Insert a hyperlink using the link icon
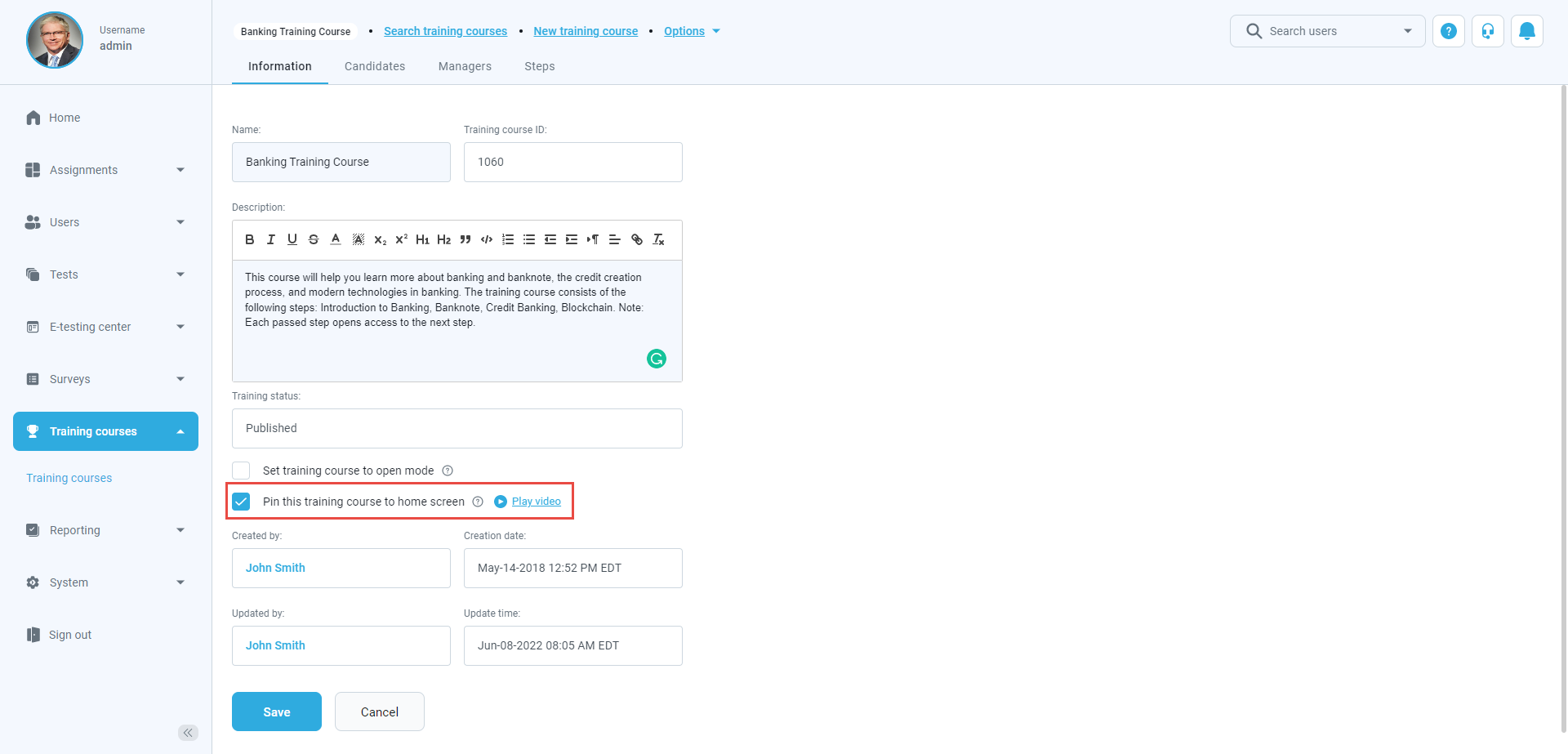The width and height of the screenshot is (1568, 754). point(637,239)
